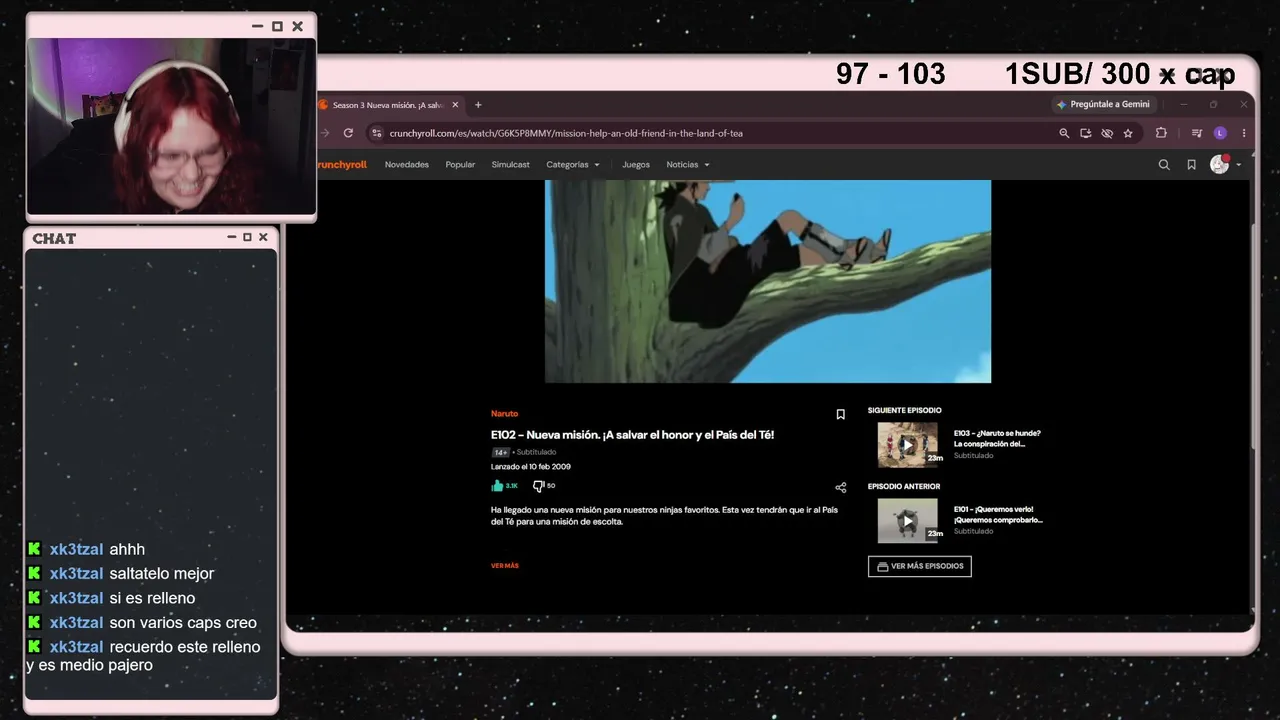Open Crunchyroll search magnifier icon
This screenshot has height=720, width=1280.
pos(1164,165)
